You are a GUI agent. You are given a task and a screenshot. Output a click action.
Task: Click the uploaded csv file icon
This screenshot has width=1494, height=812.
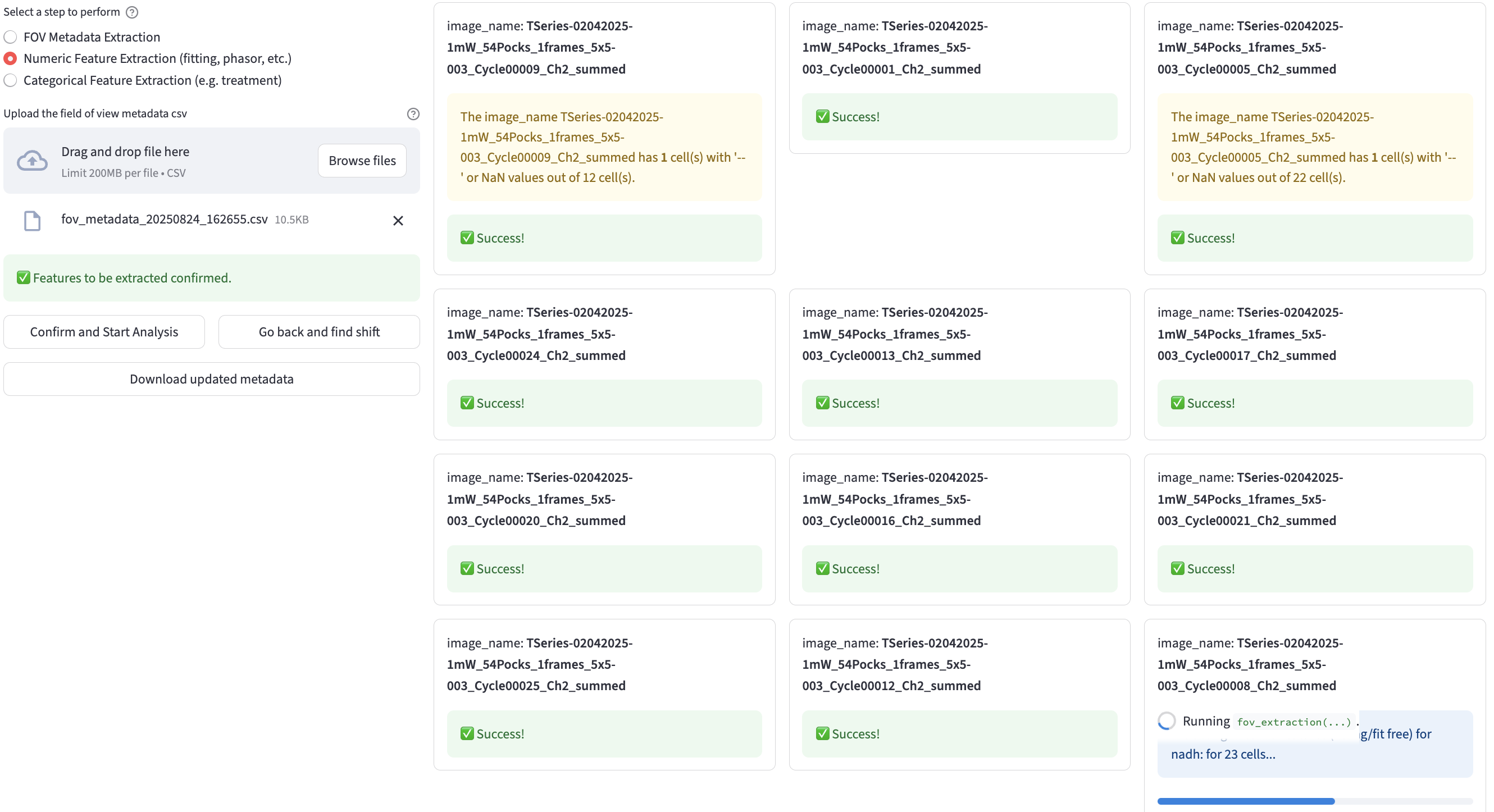click(x=33, y=220)
